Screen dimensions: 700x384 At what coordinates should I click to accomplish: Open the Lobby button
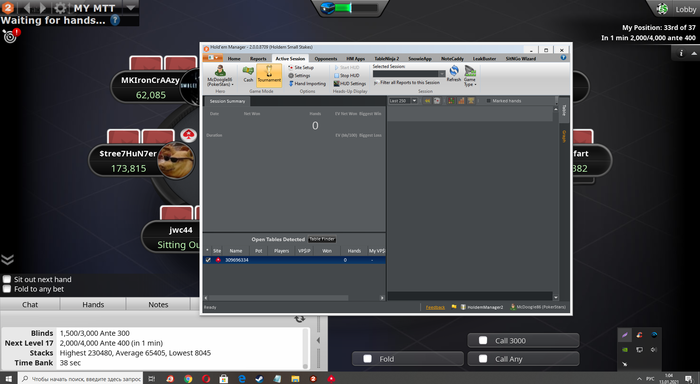click(677, 9)
